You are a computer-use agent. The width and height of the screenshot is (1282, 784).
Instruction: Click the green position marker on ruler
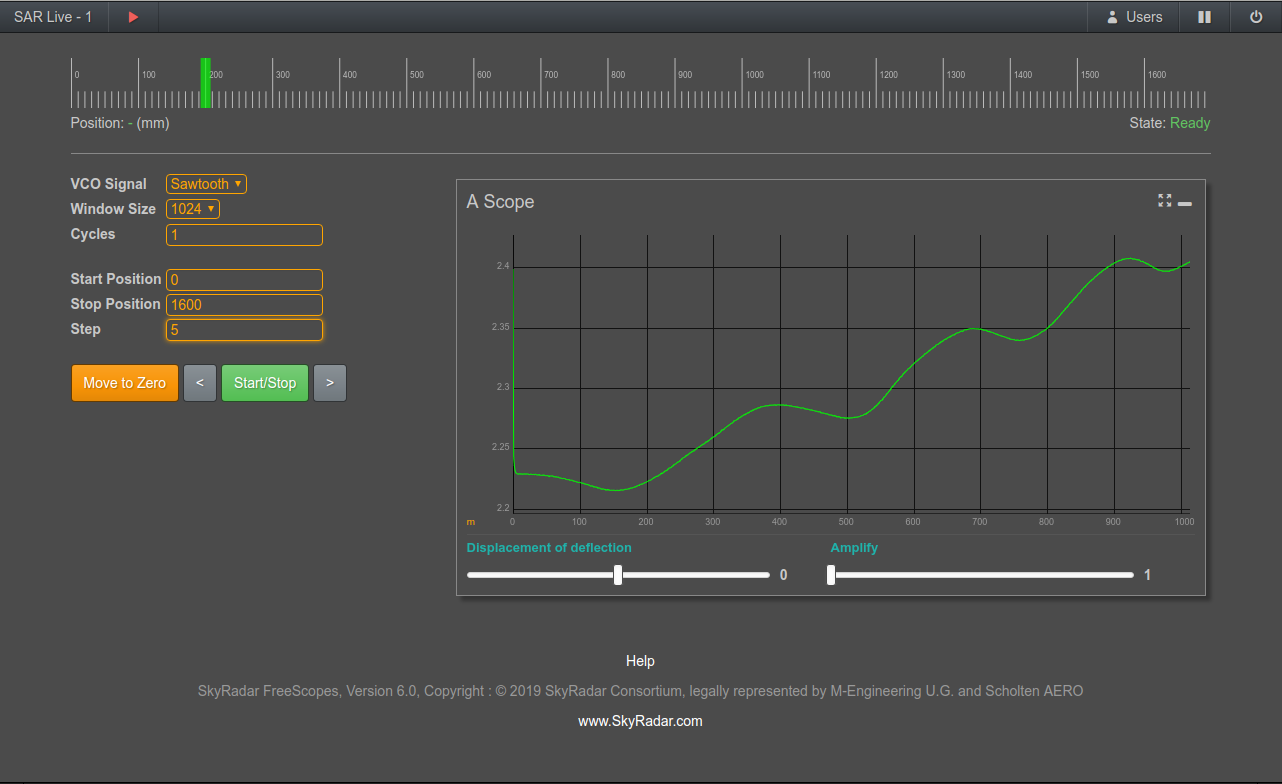click(x=205, y=83)
